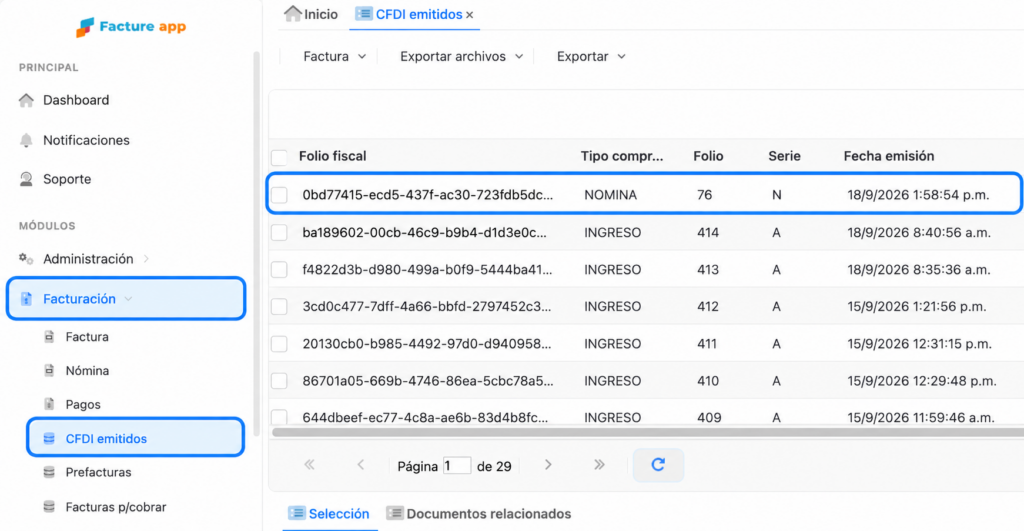Click the Prefacturas database icon
Viewport: 1024px width, 531px height.
pos(49,472)
